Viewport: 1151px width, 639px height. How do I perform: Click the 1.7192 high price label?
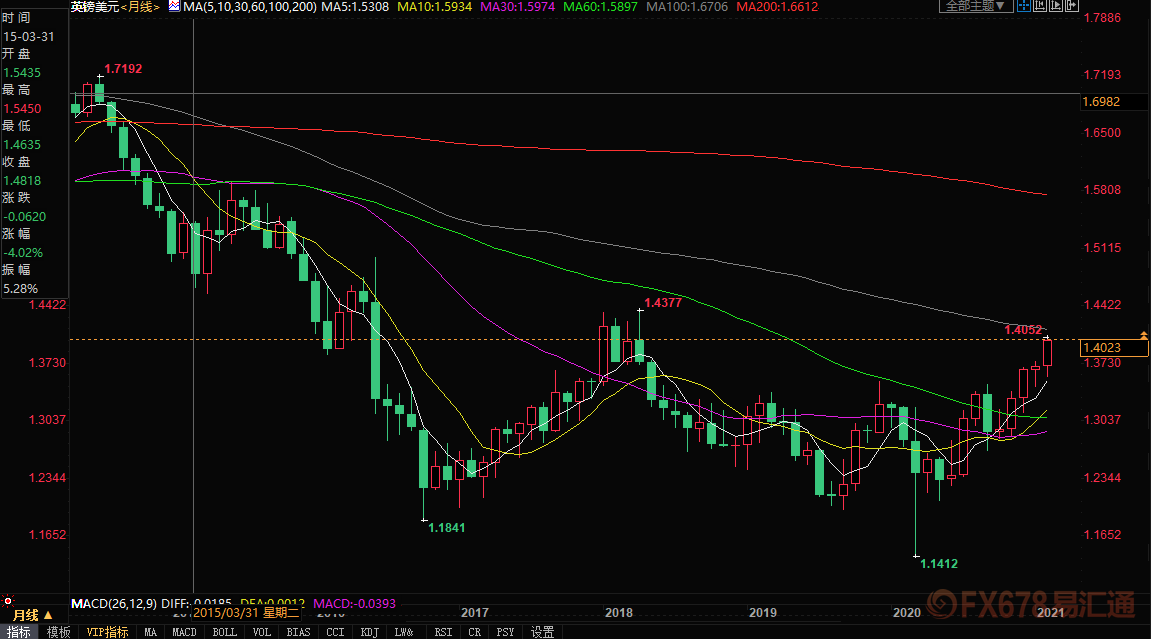[x=123, y=69]
